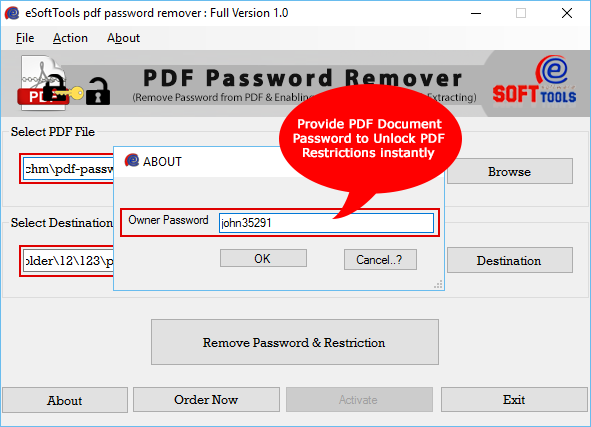
Task: Click the gold key icon in the banner
Action: 70,93
